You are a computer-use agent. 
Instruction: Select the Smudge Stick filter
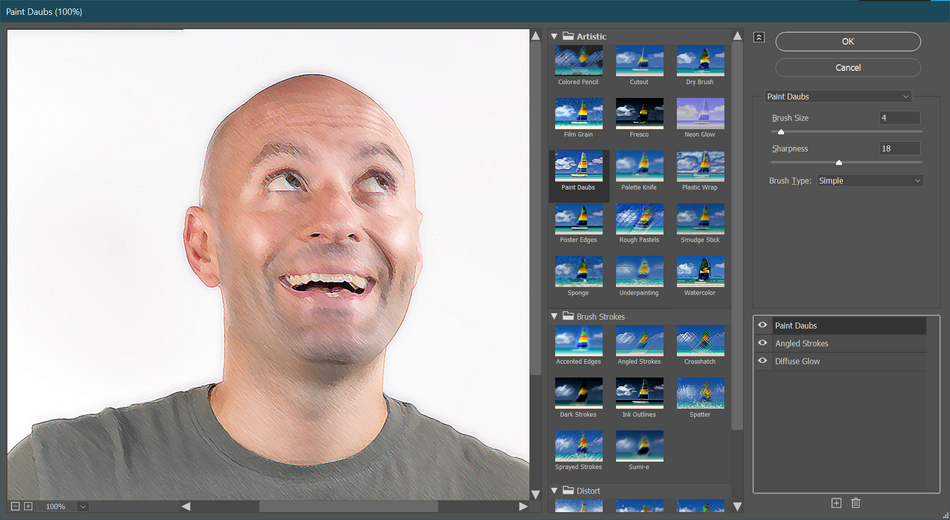tap(700, 219)
